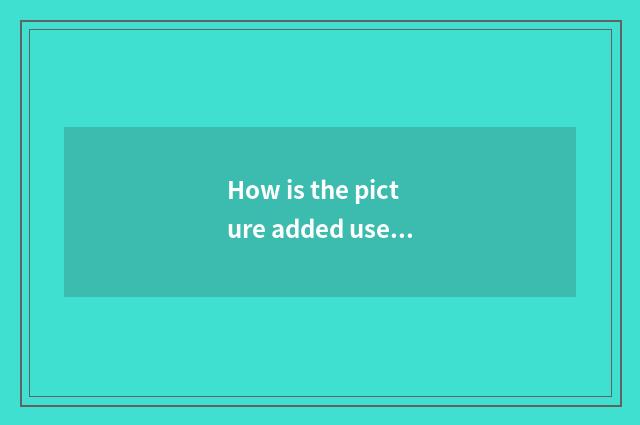This screenshot has width=640, height=425.
Task: Select the word "is" in the heading
Action: pyautogui.click(x=295, y=190)
